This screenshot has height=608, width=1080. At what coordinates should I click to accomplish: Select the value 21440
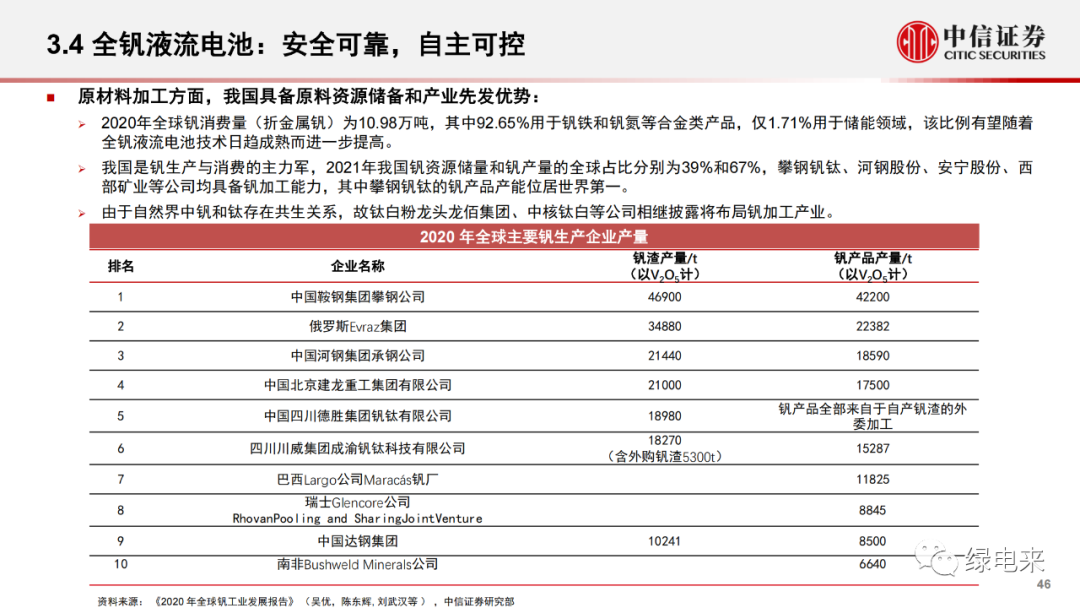[x=665, y=356]
